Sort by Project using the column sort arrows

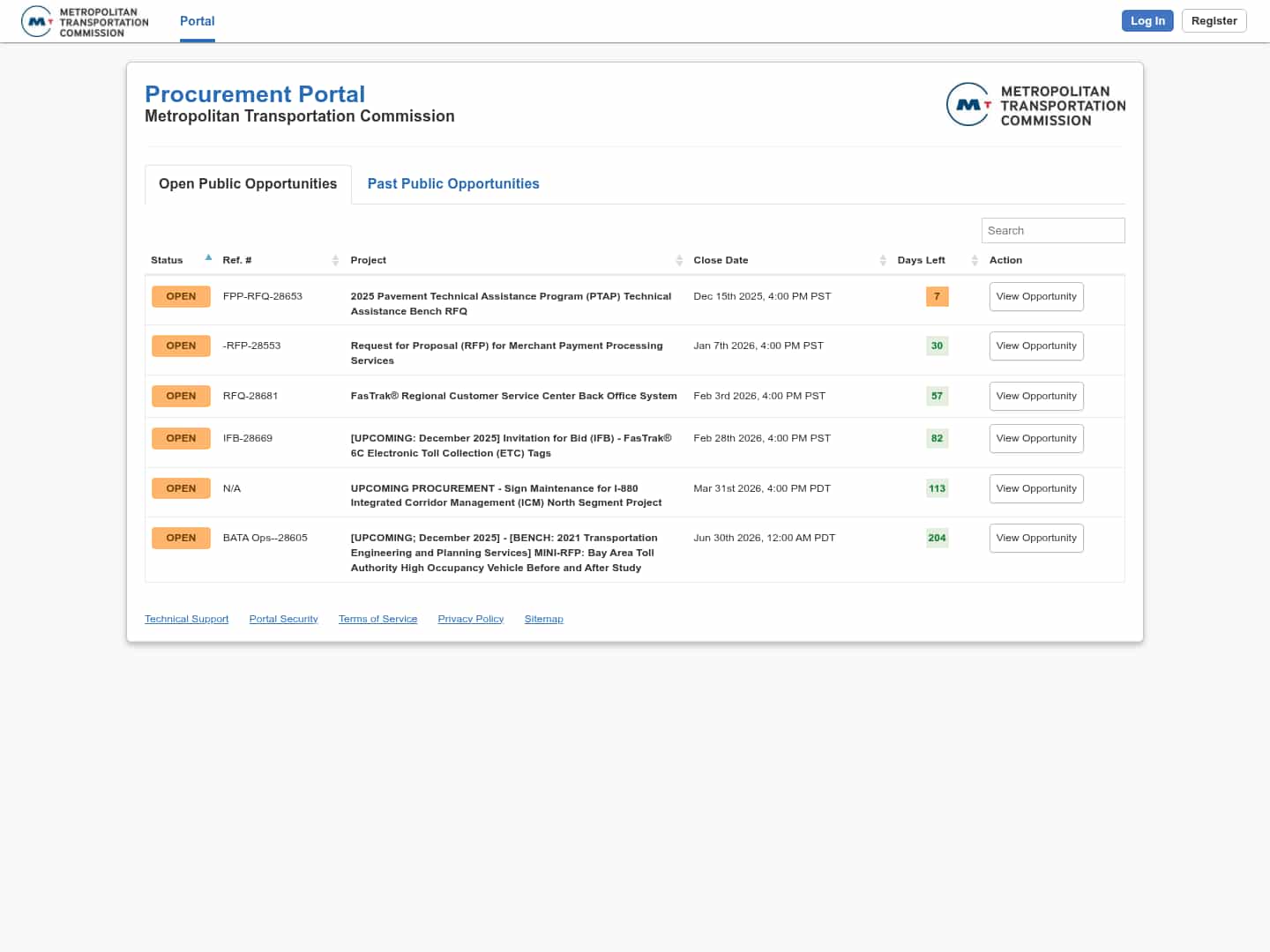(679, 260)
